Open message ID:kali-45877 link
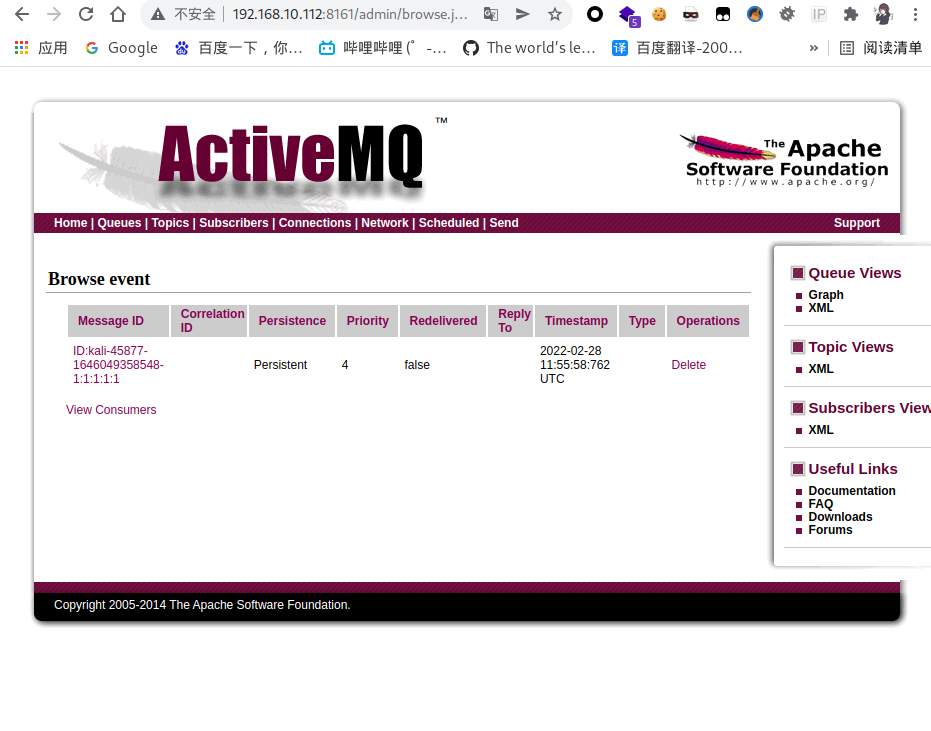Viewport: 931px width, 731px height. [118, 365]
